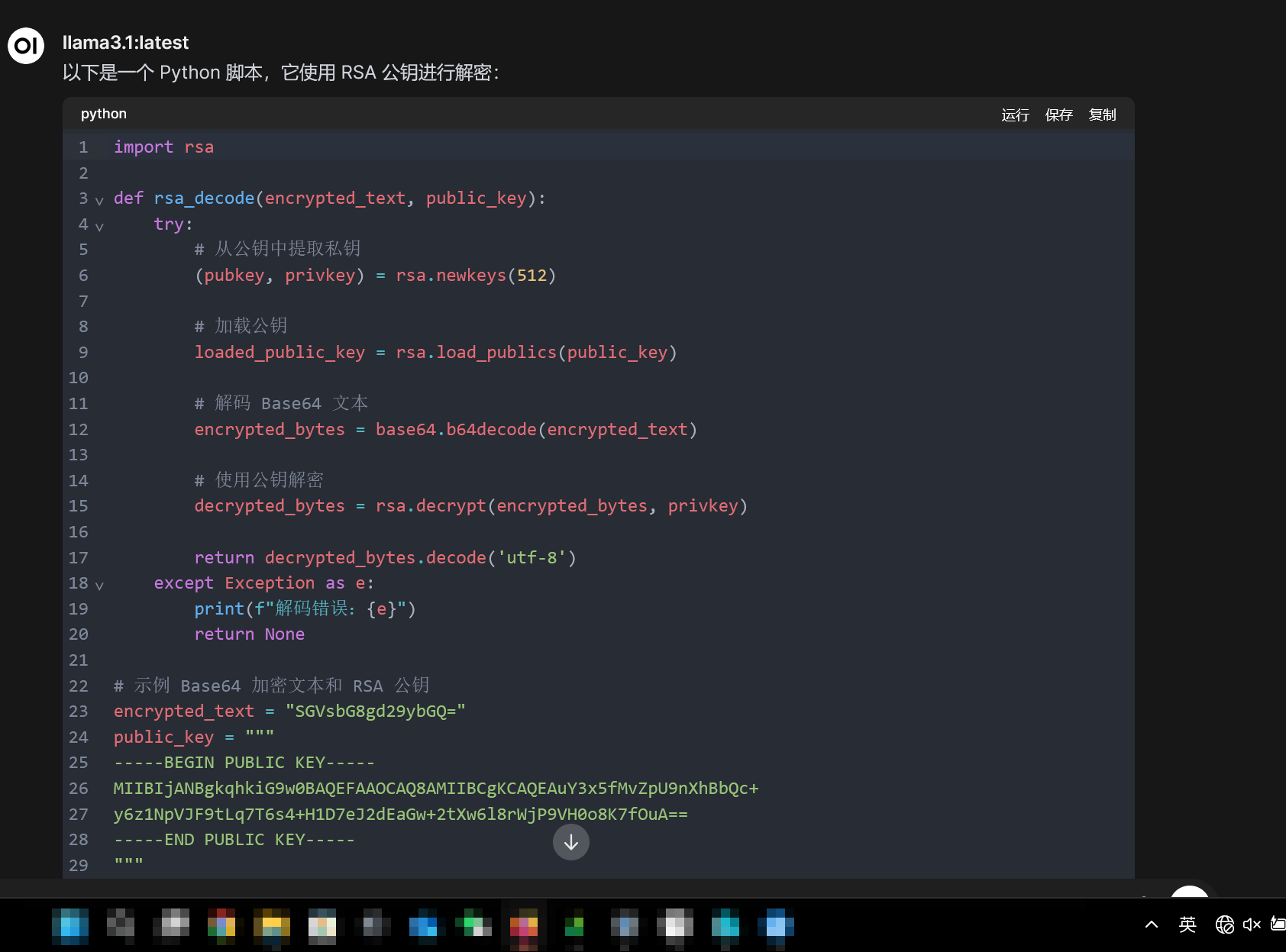
Task: Click the python language label
Action: click(104, 114)
